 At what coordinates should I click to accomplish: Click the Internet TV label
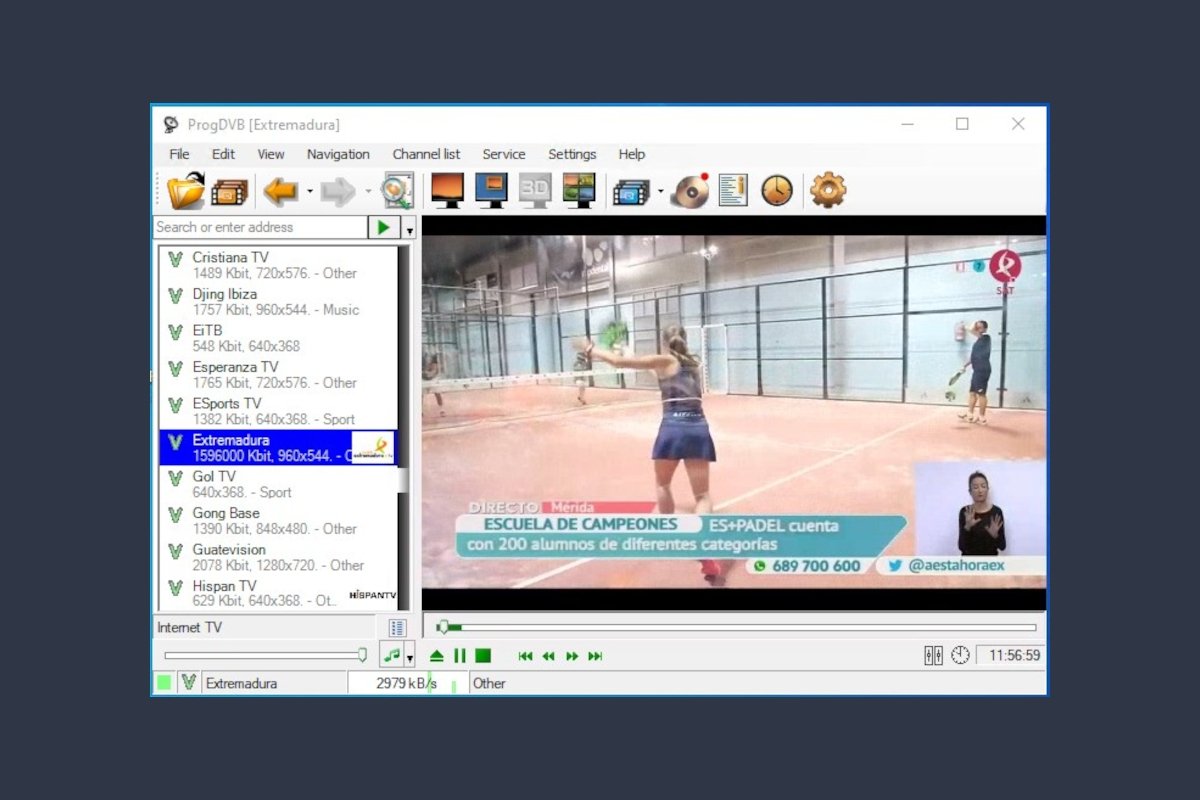[189, 628]
